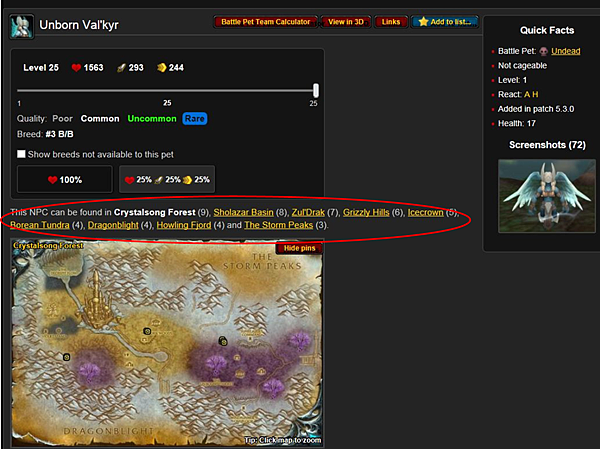Tick Show breeds not available checkbox

(21, 154)
